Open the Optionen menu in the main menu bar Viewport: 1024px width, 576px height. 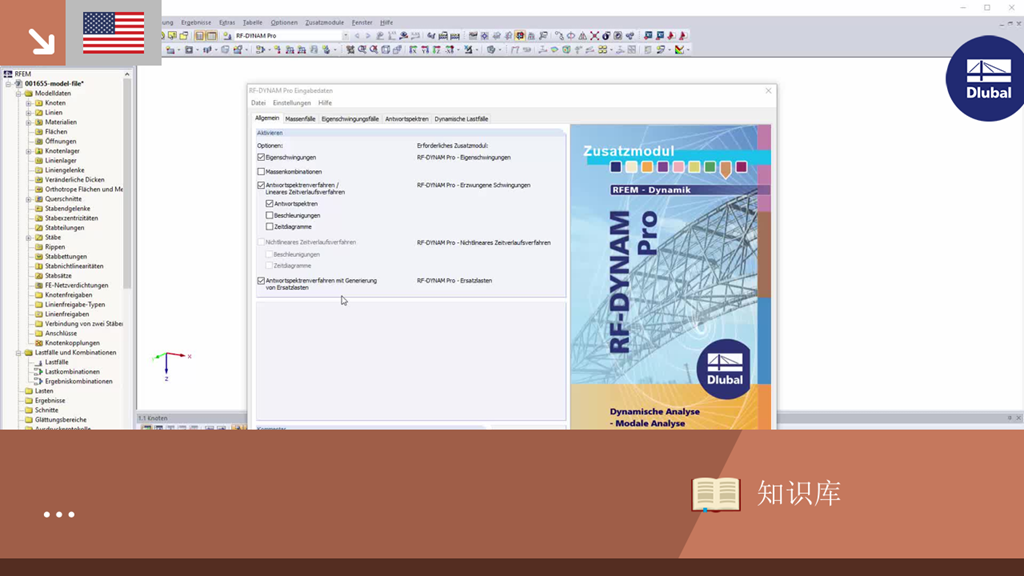point(284,22)
